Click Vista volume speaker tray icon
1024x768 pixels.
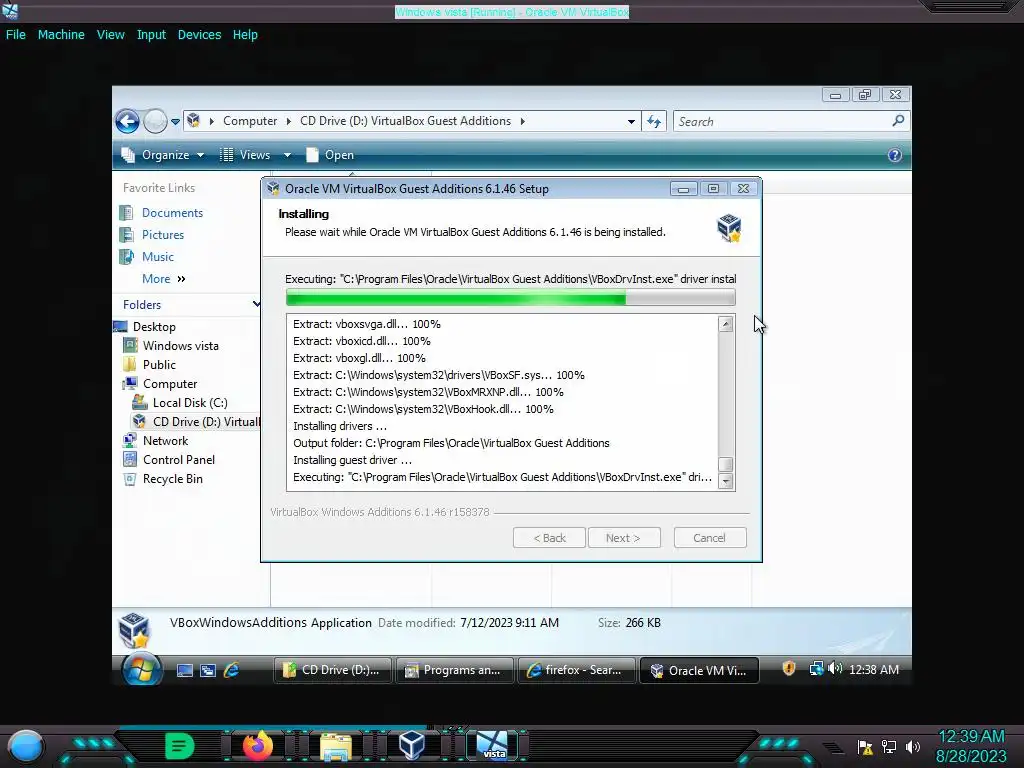point(835,669)
